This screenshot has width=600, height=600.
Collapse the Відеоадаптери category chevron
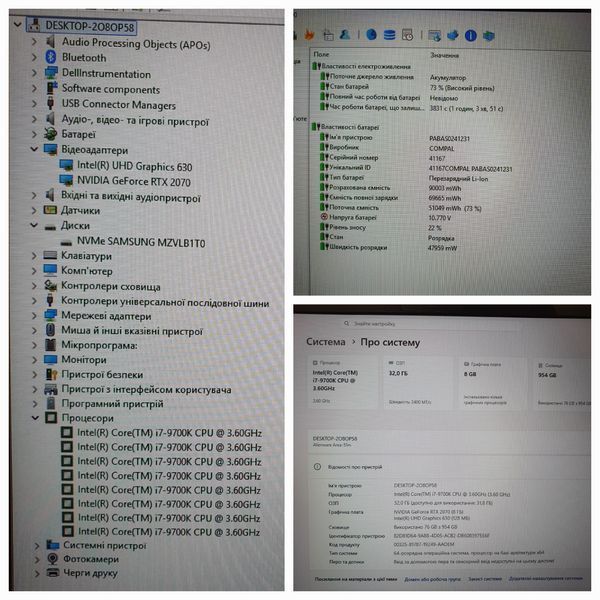pyautogui.click(x=34, y=149)
